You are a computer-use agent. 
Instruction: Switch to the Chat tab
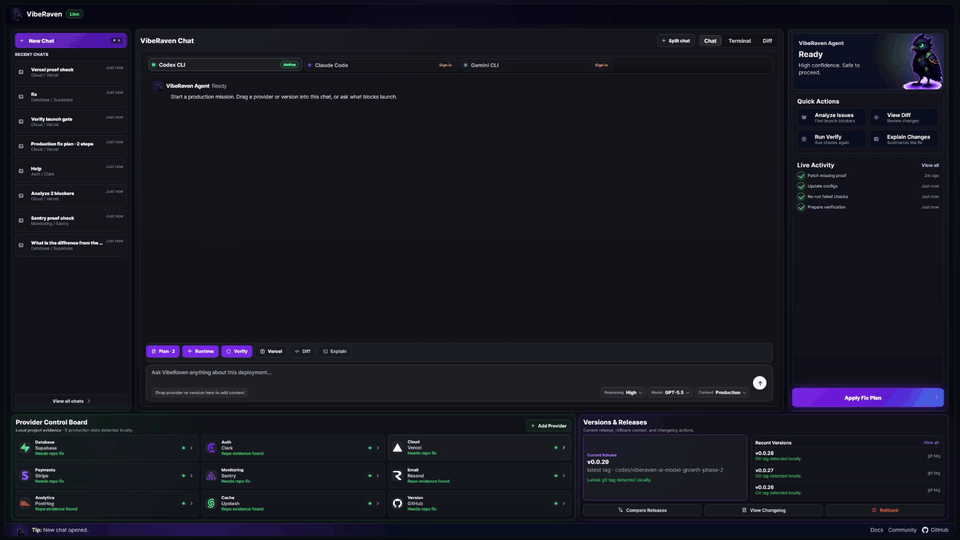point(710,41)
